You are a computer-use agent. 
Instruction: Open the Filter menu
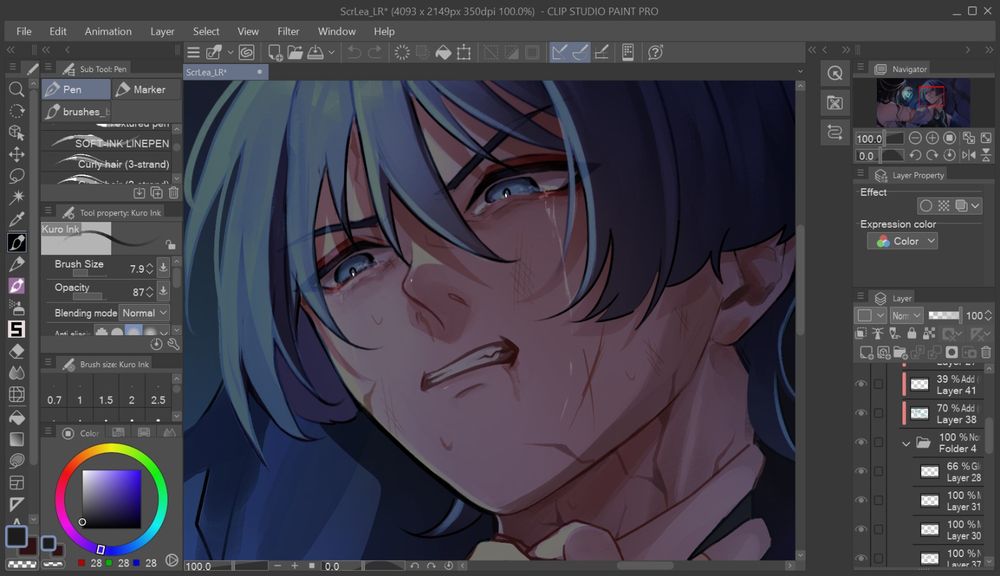[288, 31]
